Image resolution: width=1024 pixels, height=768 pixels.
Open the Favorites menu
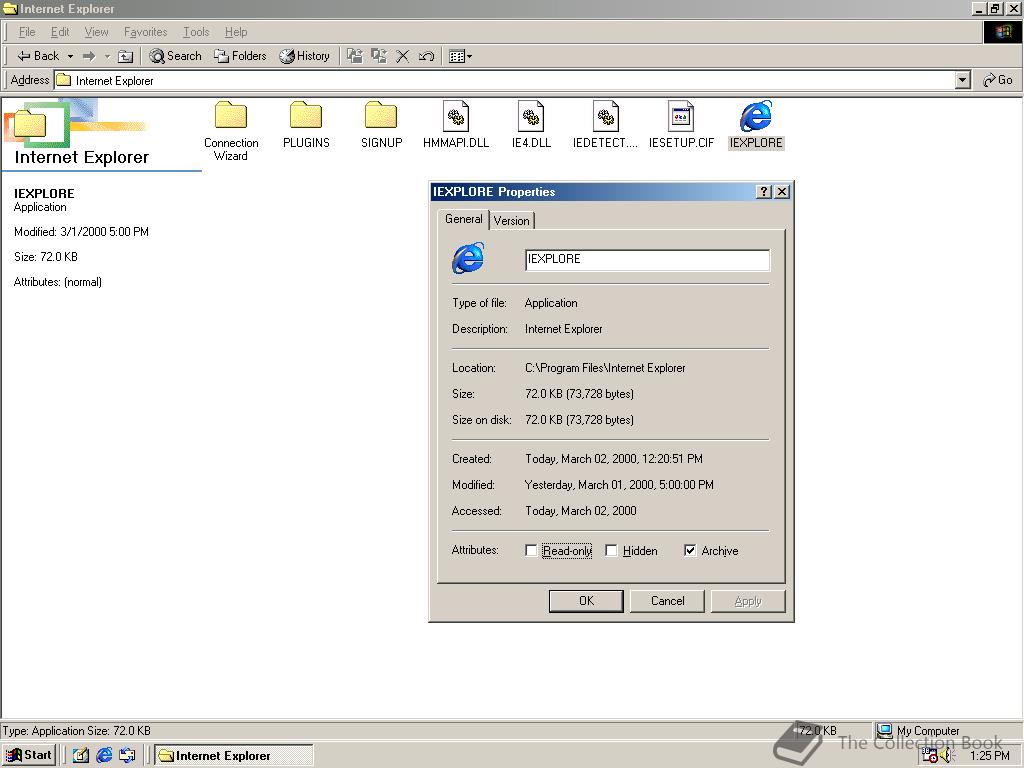click(x=145, y=32)
